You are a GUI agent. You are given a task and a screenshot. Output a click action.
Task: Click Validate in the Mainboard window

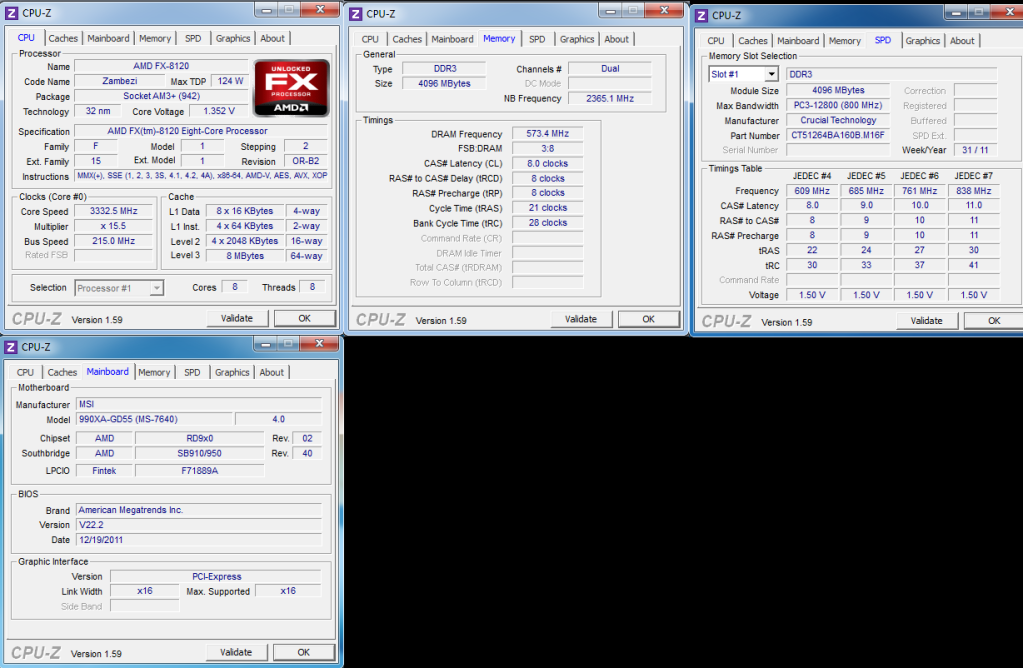pos(236,652)
